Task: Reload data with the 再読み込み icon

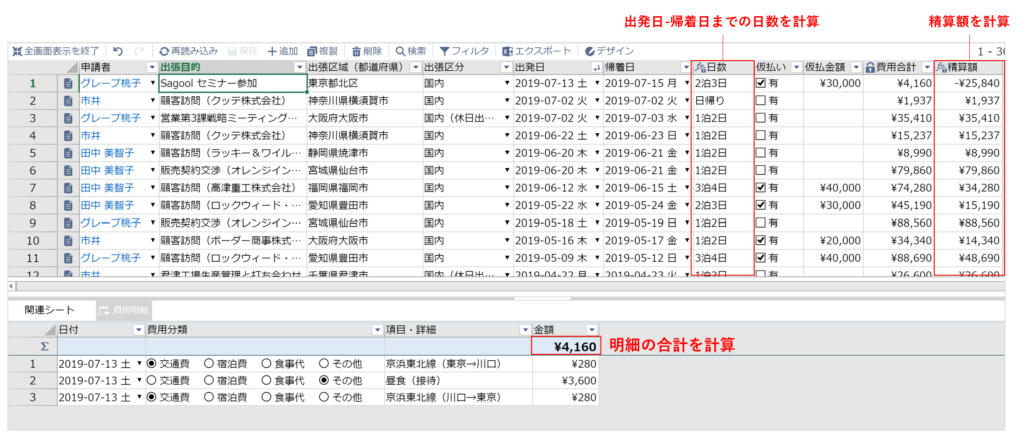Action: coord(167,51)
